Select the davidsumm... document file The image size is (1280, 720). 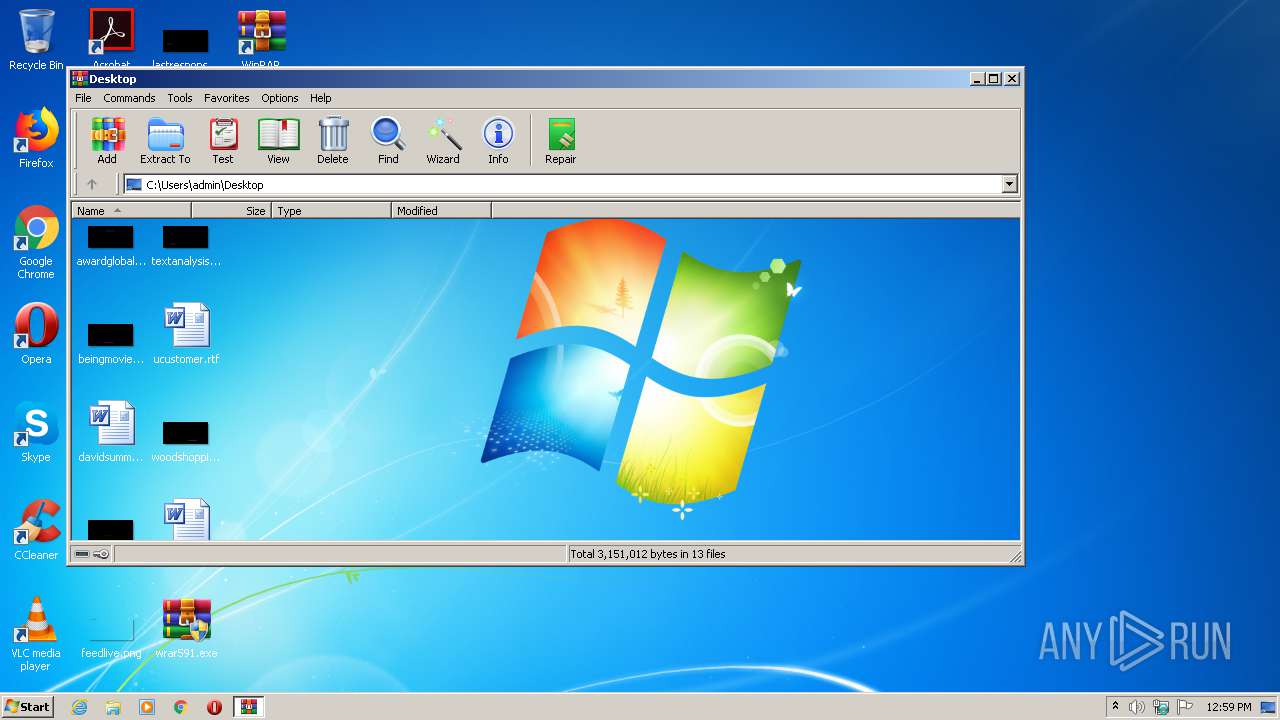pyautogui.click(x=111, y=432)
